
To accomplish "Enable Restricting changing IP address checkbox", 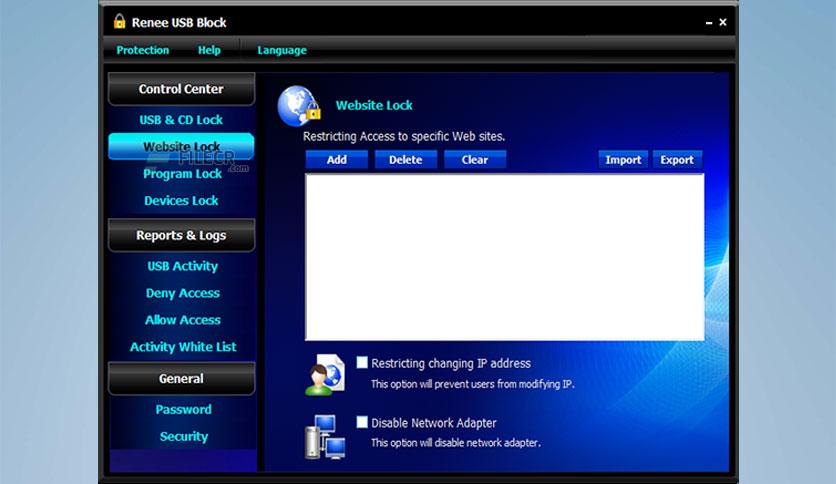I will [362, 362].
